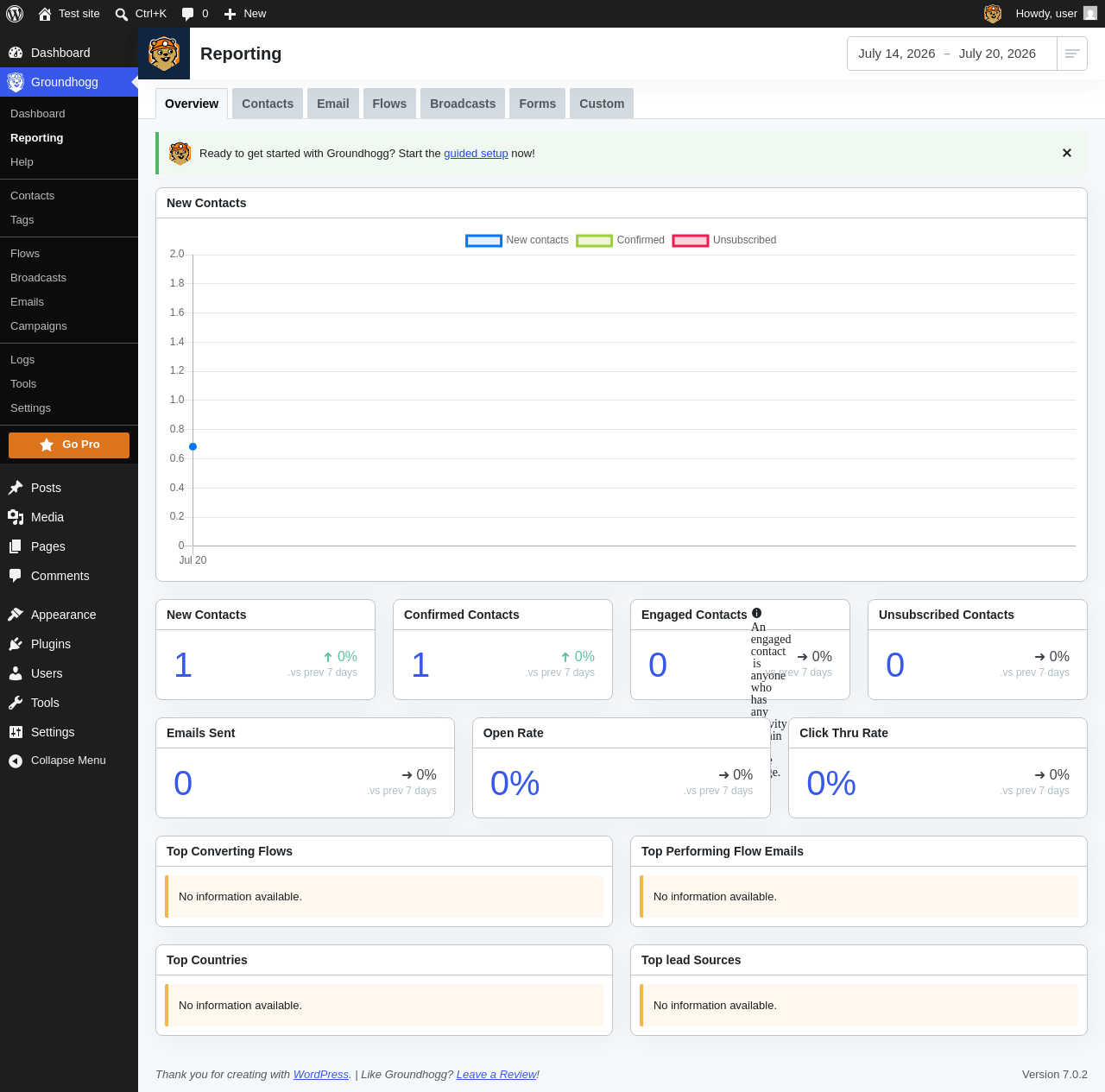This screenshot has width=1105, height=1092.
Task: Click Version 7.0.2 footer text
Action: coord(1055,1075)
